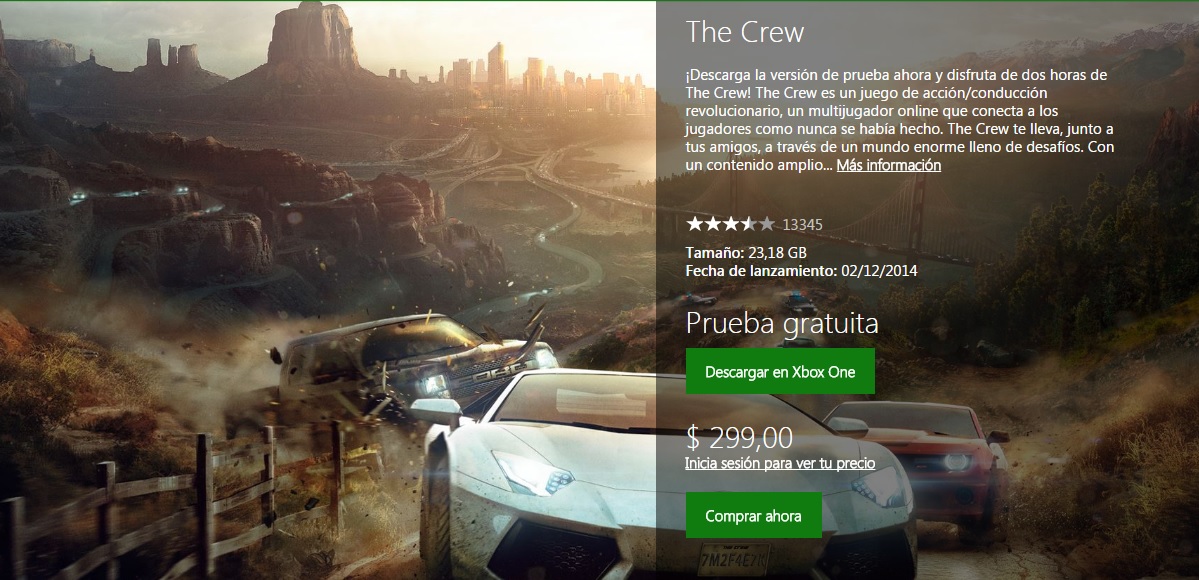Open the 13345 ratings count
This screenshot has height=580, width=1199.
click(x=802, y=225)
